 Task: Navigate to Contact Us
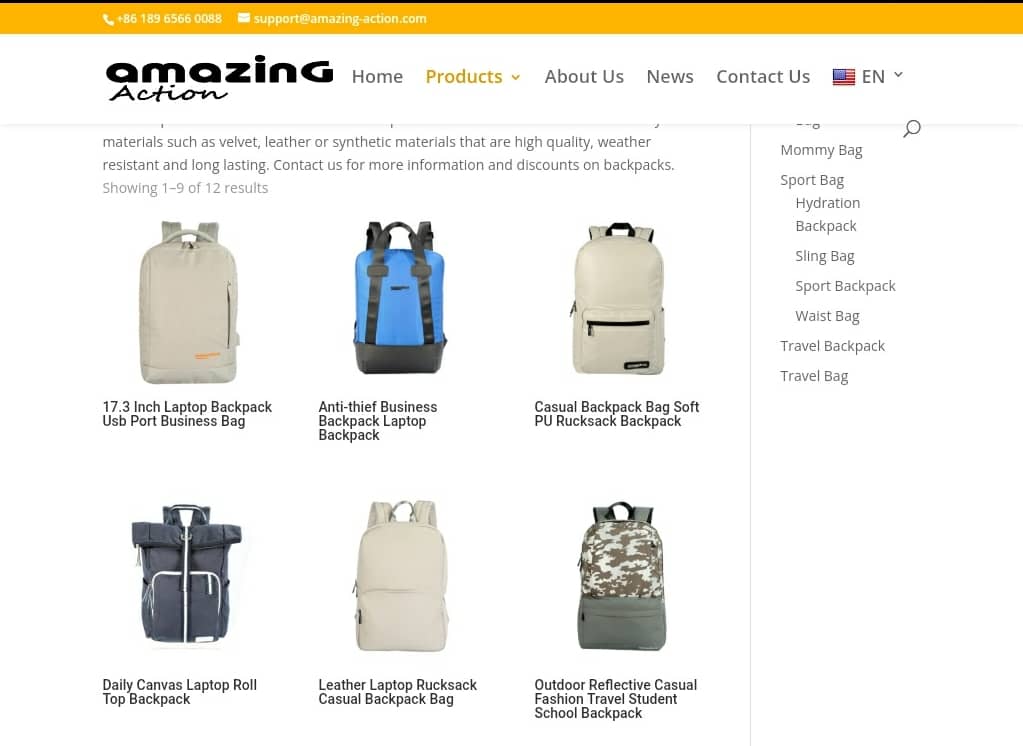coord(763,76)
